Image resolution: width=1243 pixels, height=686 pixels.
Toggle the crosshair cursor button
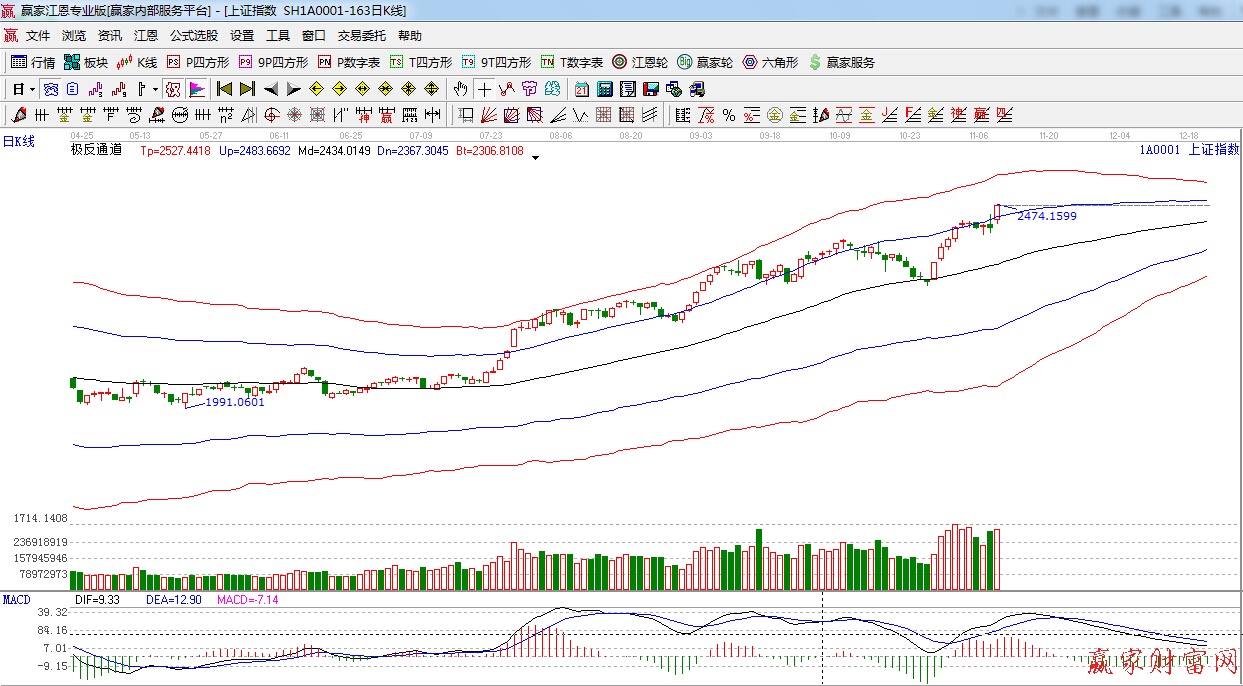[484, 89]
